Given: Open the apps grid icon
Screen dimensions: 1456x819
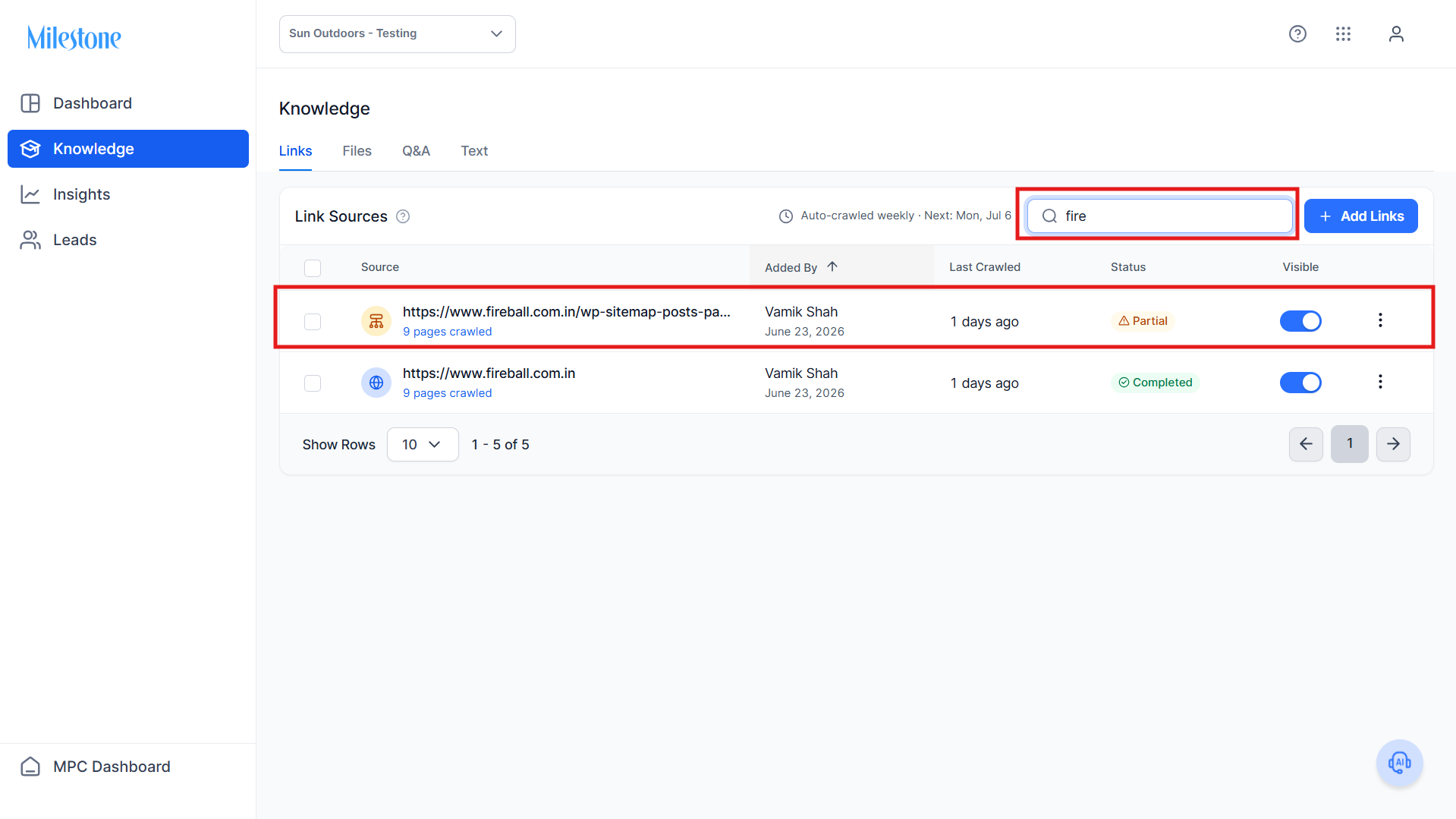Looking at the screenshot, I should (x=1343, y=34).
